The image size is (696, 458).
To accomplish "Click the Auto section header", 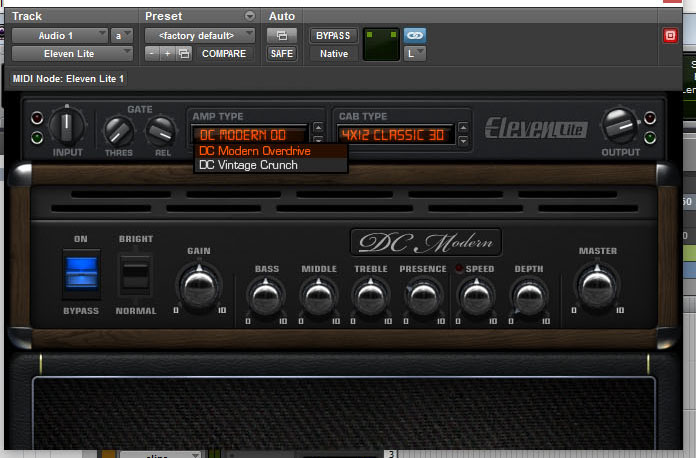I will [x=281, y=16].
